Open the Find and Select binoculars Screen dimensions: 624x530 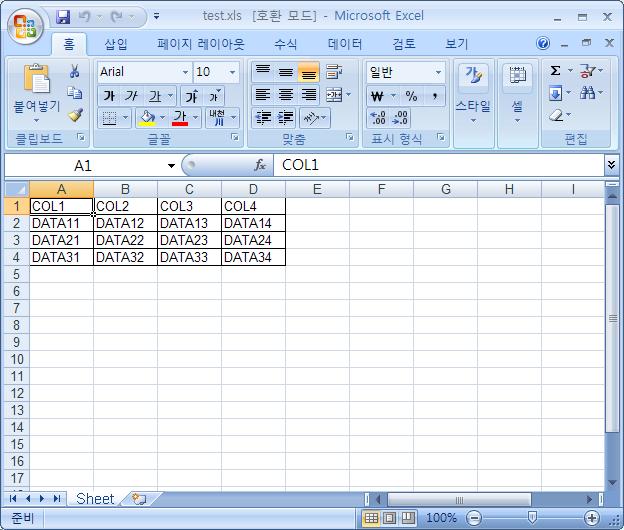[x=587, y=94]
